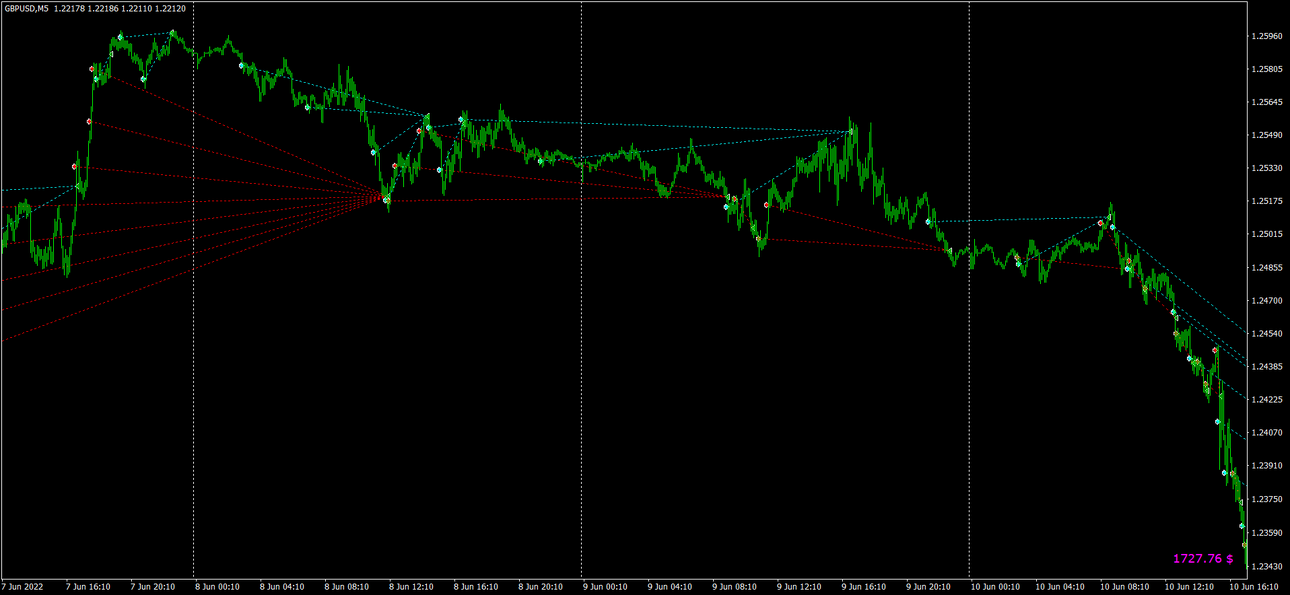
Task: Pick the 10 Jun 08:10 time label
Action: point(1125,587)
